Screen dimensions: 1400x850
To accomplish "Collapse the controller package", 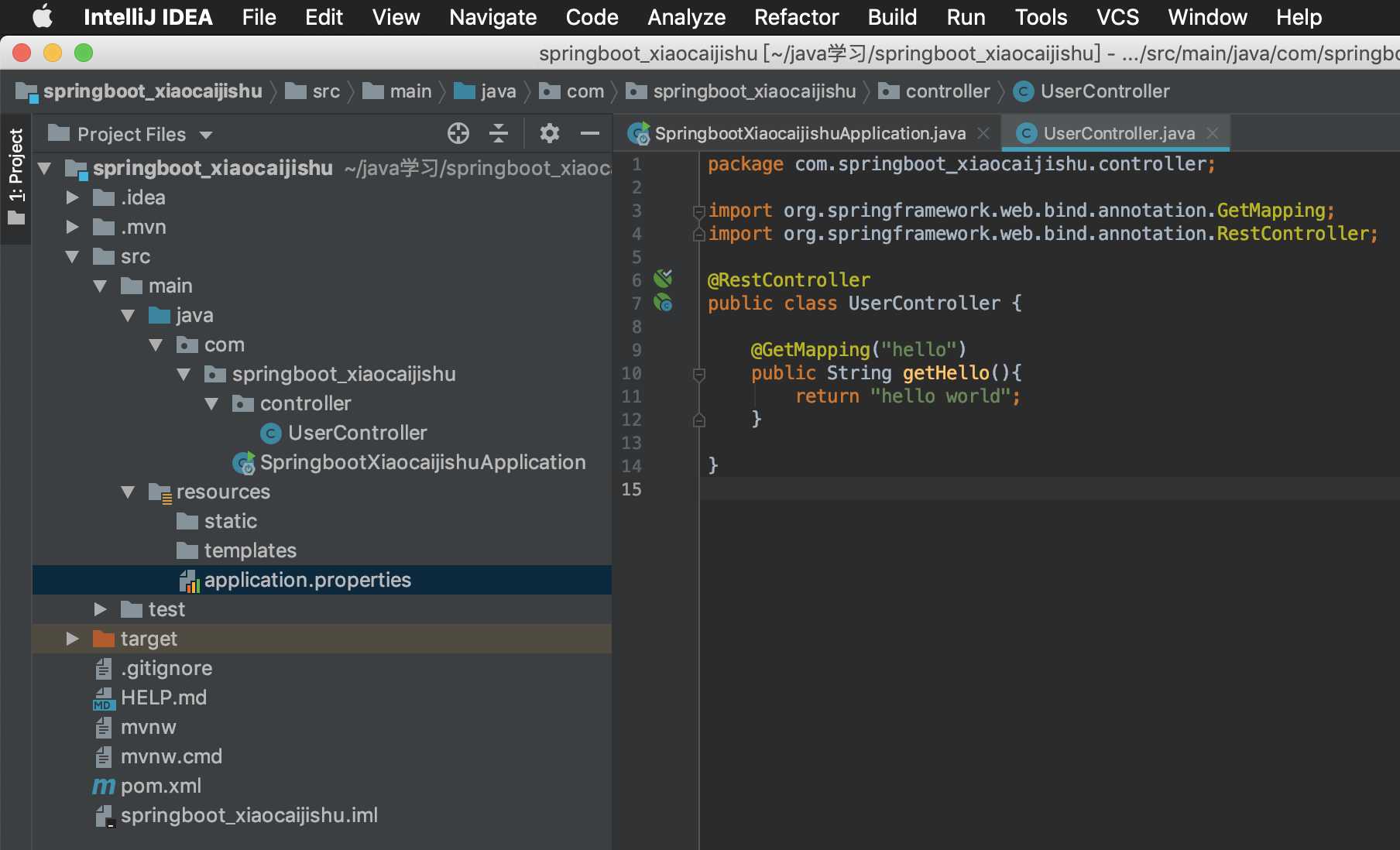I will coord(211,403).
